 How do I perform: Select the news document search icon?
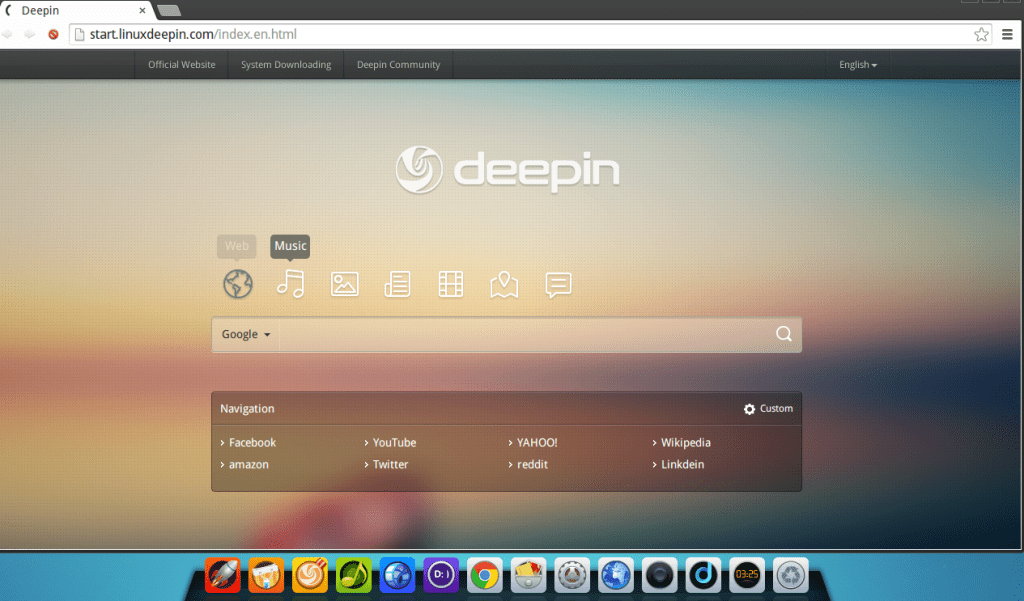click(397, 284)
